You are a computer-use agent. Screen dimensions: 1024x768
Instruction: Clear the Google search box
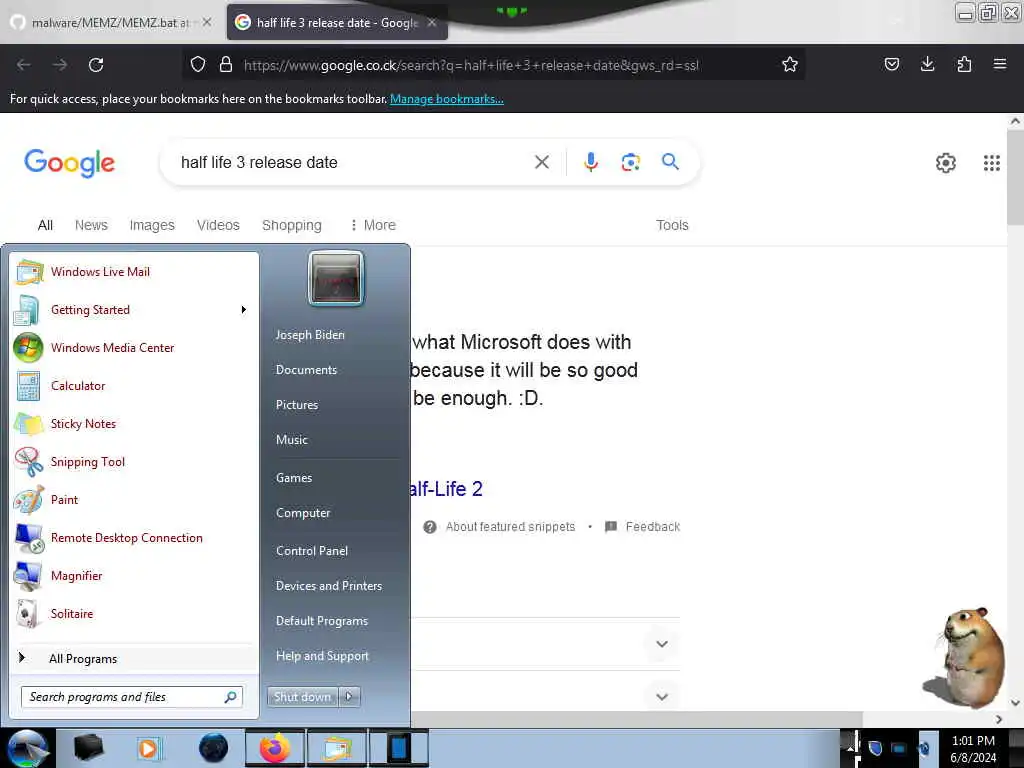[541, 162]
